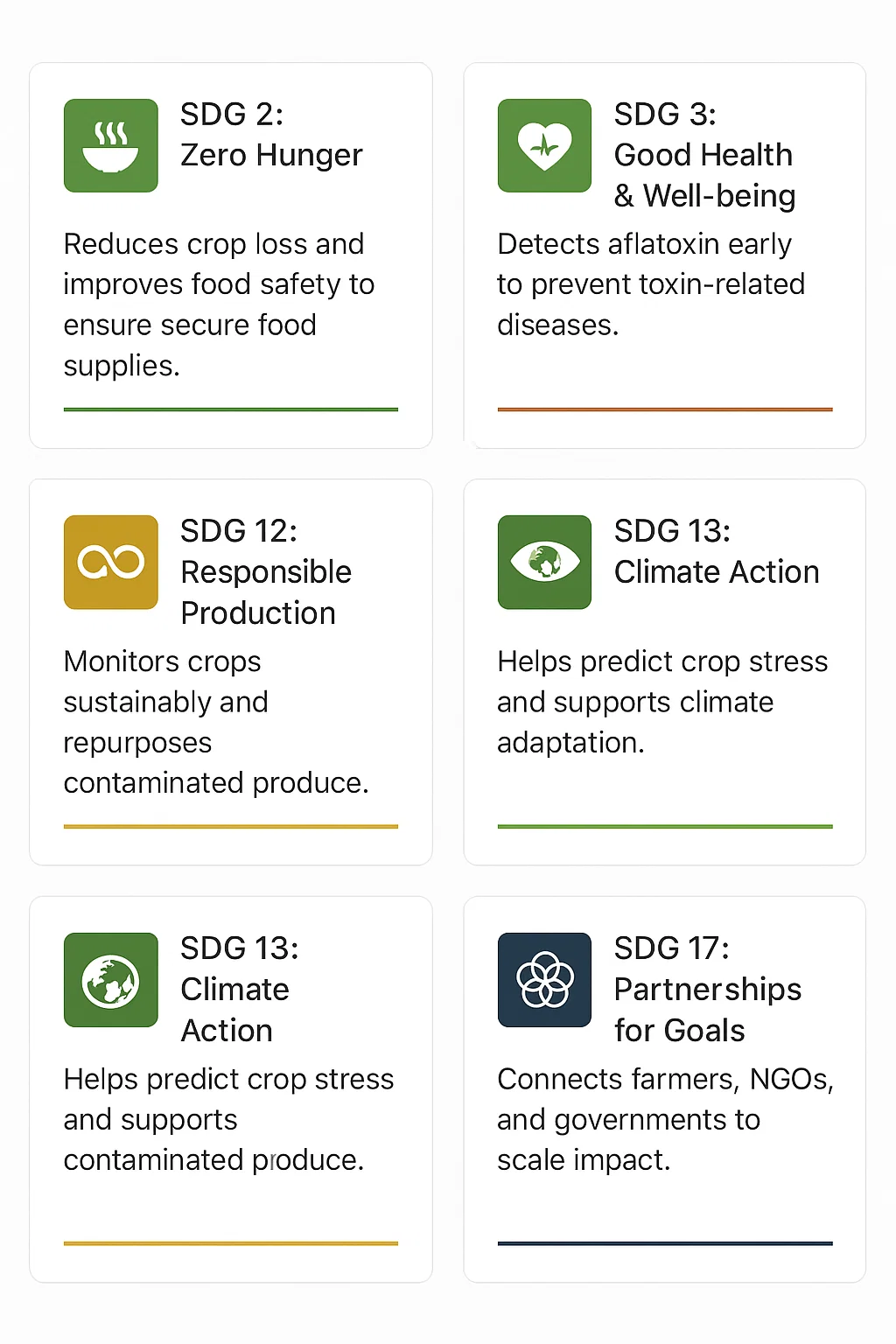Select the 'Detects aflatoxin early' description

[651, 284]
